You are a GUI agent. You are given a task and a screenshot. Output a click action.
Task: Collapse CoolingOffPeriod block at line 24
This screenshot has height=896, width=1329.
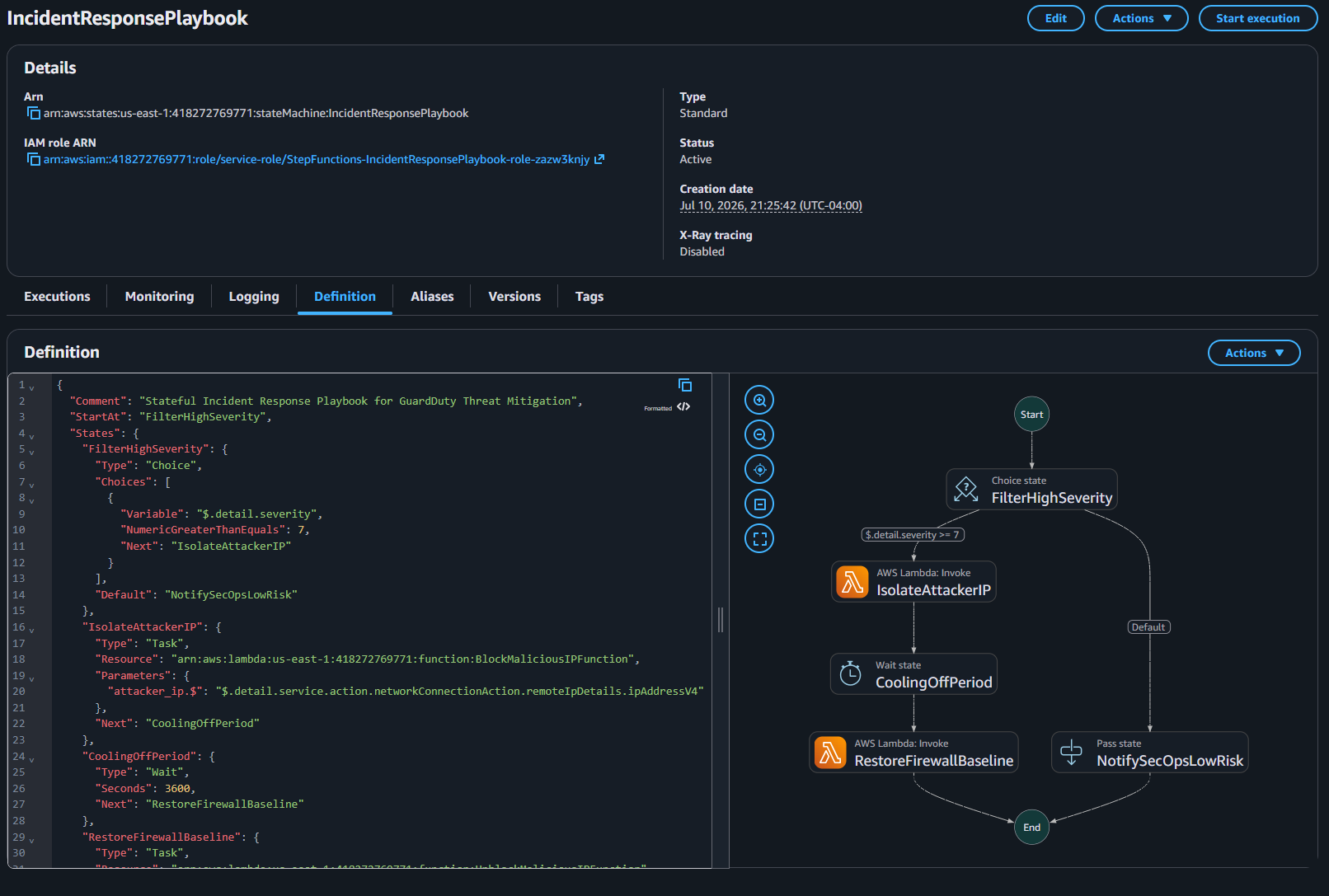[32, 758]
